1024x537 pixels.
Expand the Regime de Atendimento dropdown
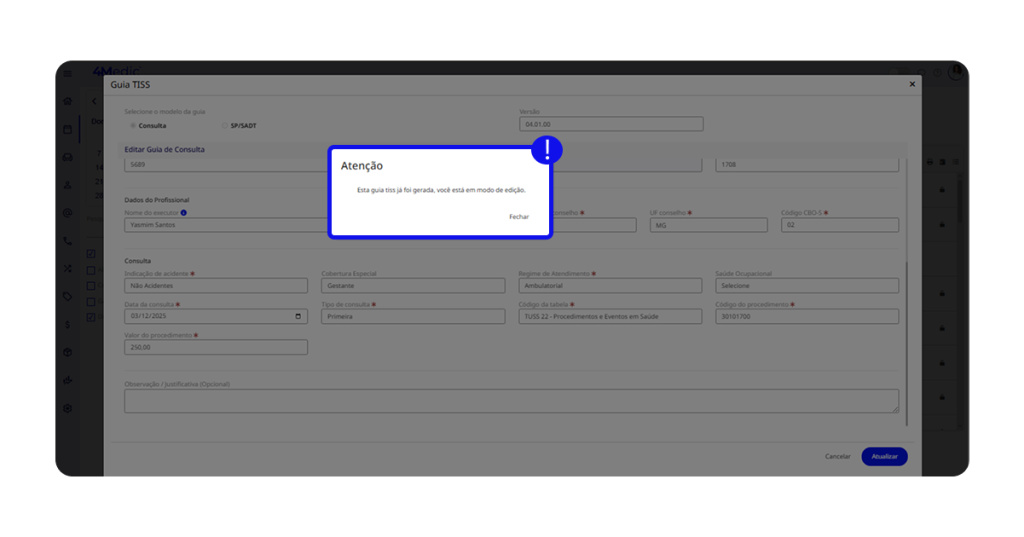pyautogui.click(x=609, y=286)
